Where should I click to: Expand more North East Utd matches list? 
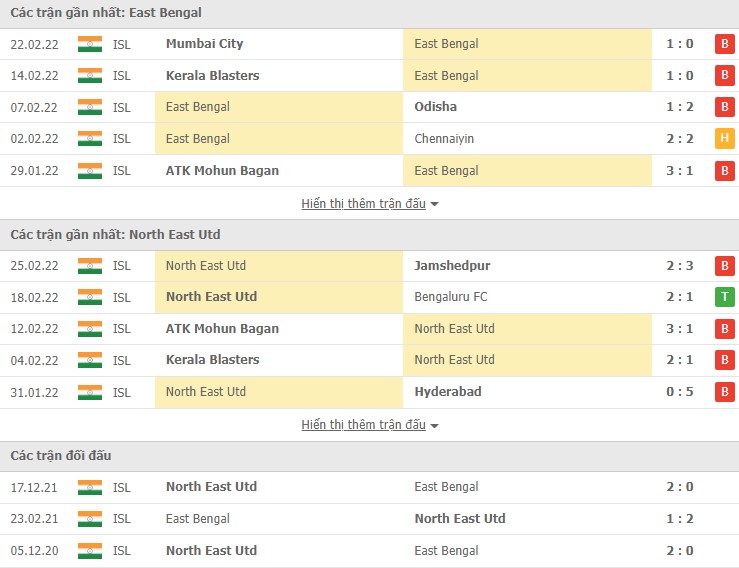coord(369,425)
